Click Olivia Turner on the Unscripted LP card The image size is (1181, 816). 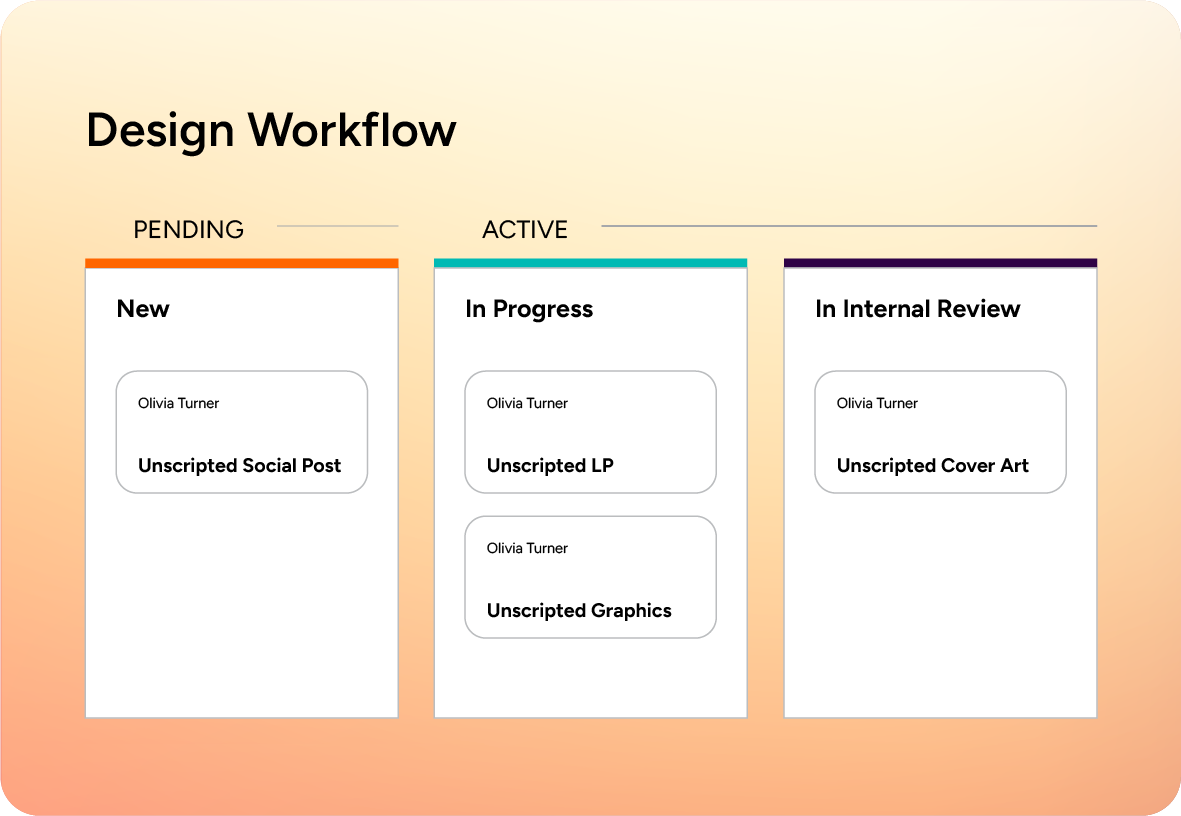527,403
